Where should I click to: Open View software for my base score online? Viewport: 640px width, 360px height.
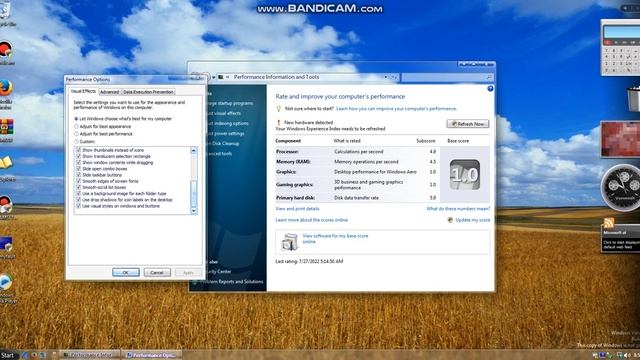tap(335, 239)
